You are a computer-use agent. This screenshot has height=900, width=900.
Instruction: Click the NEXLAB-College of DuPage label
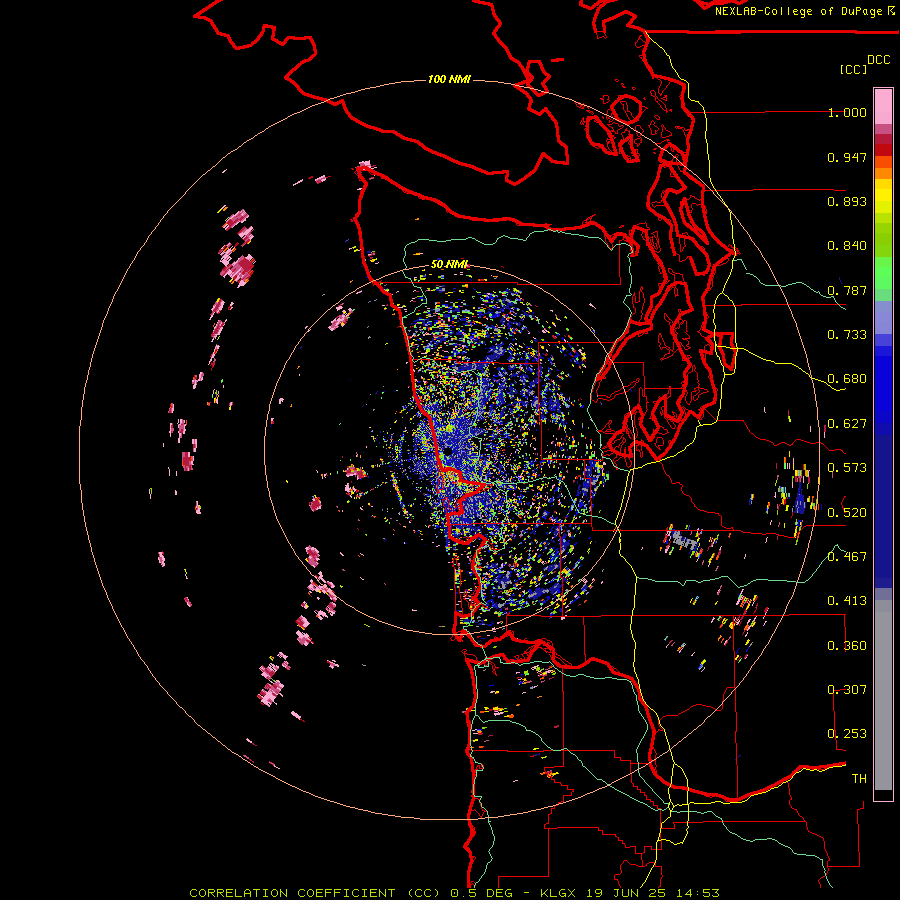(799, 11)
